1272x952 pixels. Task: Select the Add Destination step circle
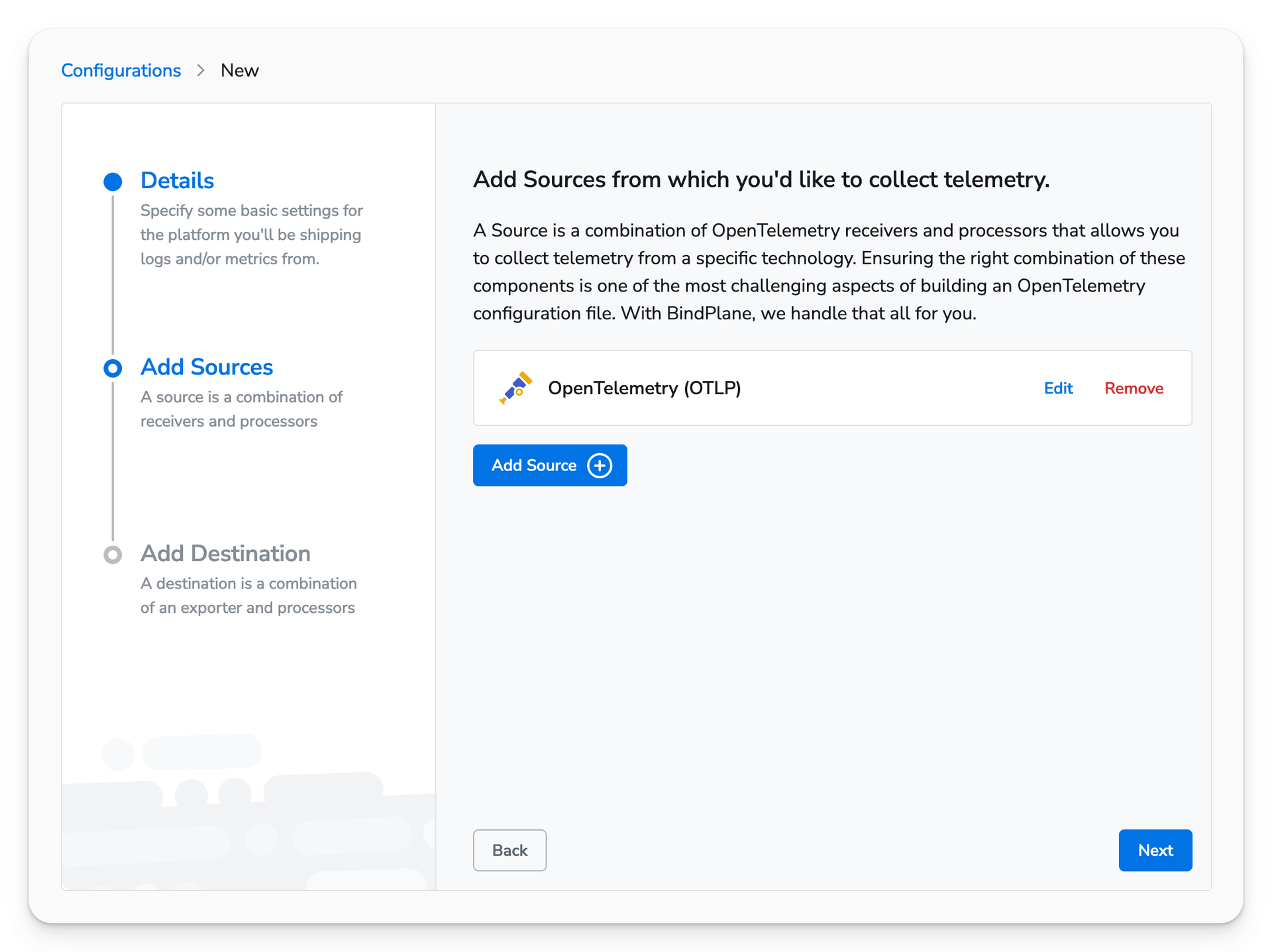[x=113, y=555]
